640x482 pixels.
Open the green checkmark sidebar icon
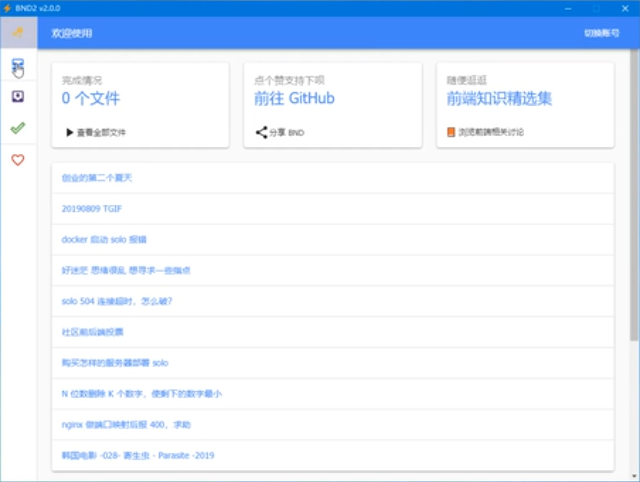[x=18, y=128]
